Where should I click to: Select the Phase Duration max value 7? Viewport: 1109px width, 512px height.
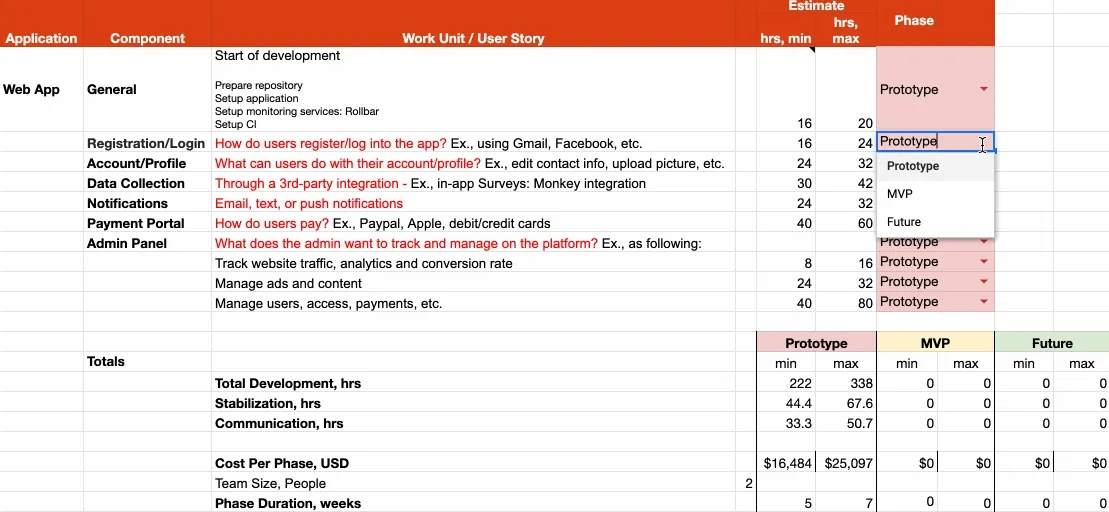846,504
